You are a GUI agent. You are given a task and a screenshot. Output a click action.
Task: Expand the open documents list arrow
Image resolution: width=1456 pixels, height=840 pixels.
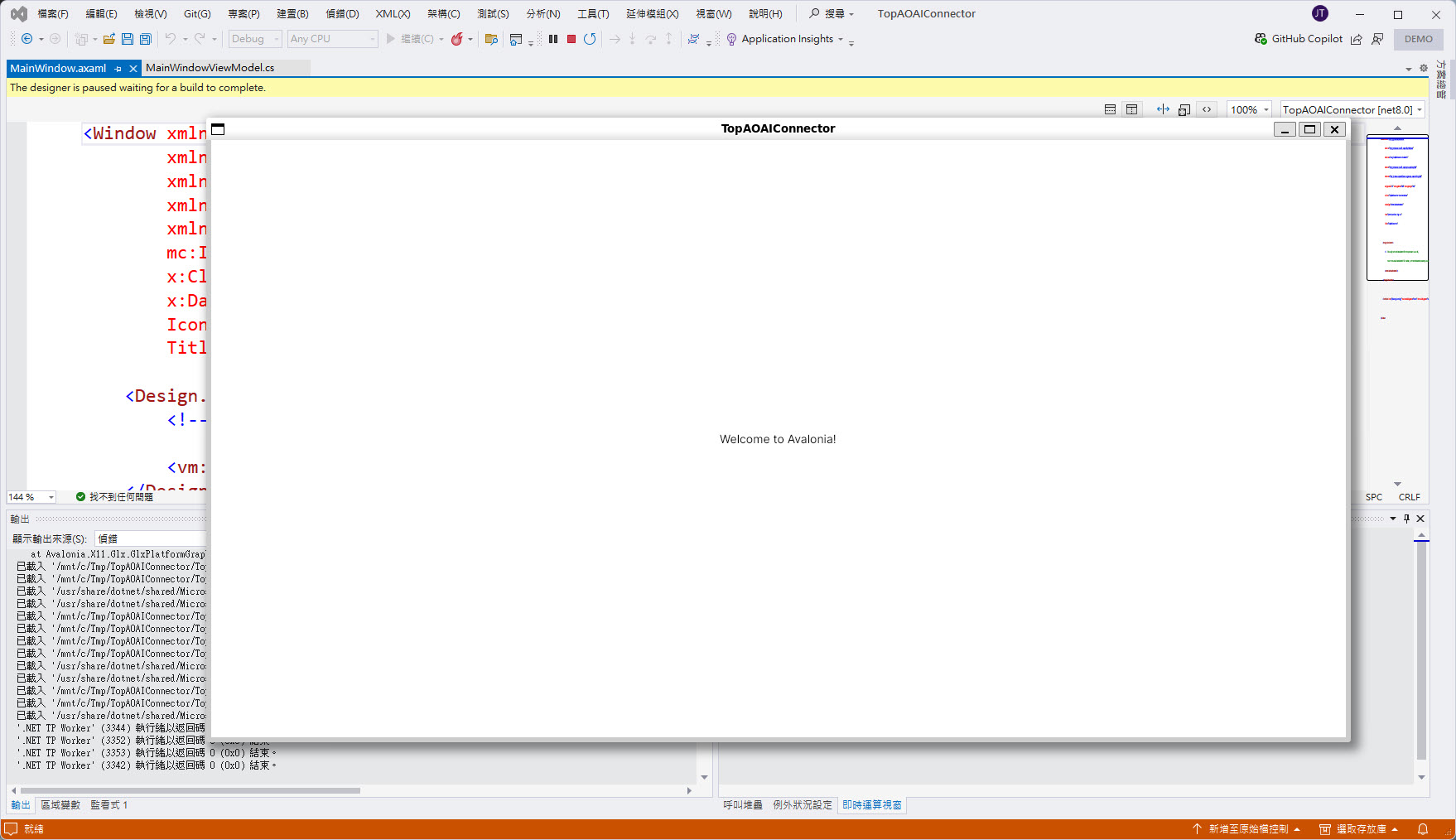[x=1409, y=69]
